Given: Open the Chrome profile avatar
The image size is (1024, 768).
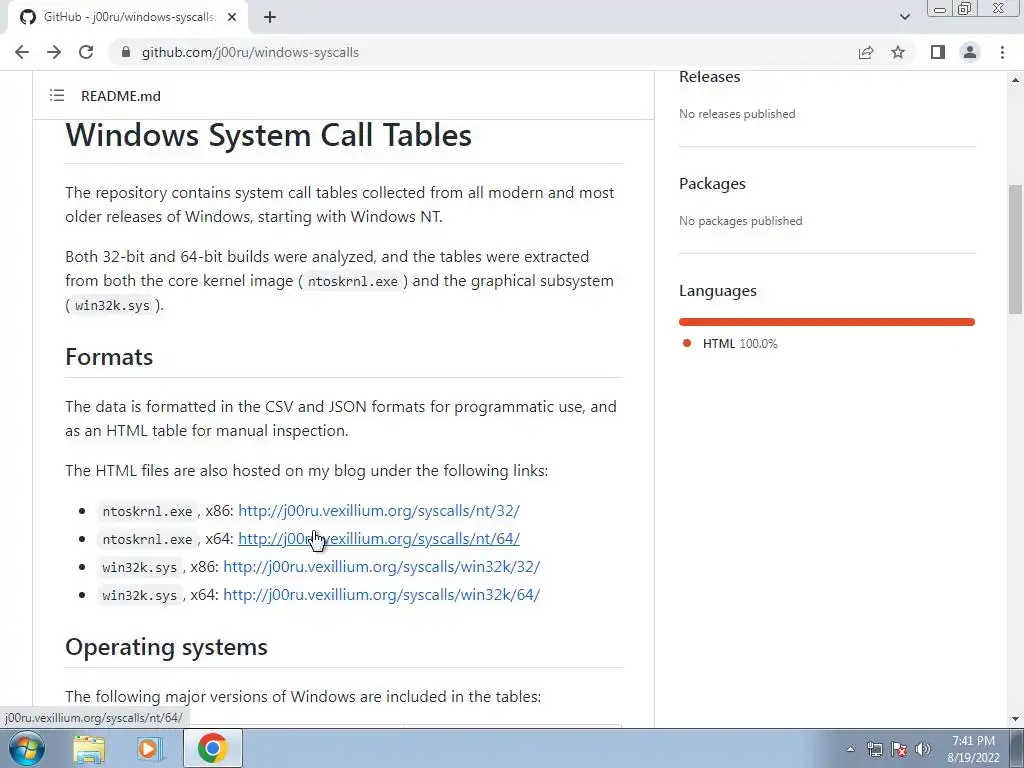Looking at the screenshot, I should point(970,52).
